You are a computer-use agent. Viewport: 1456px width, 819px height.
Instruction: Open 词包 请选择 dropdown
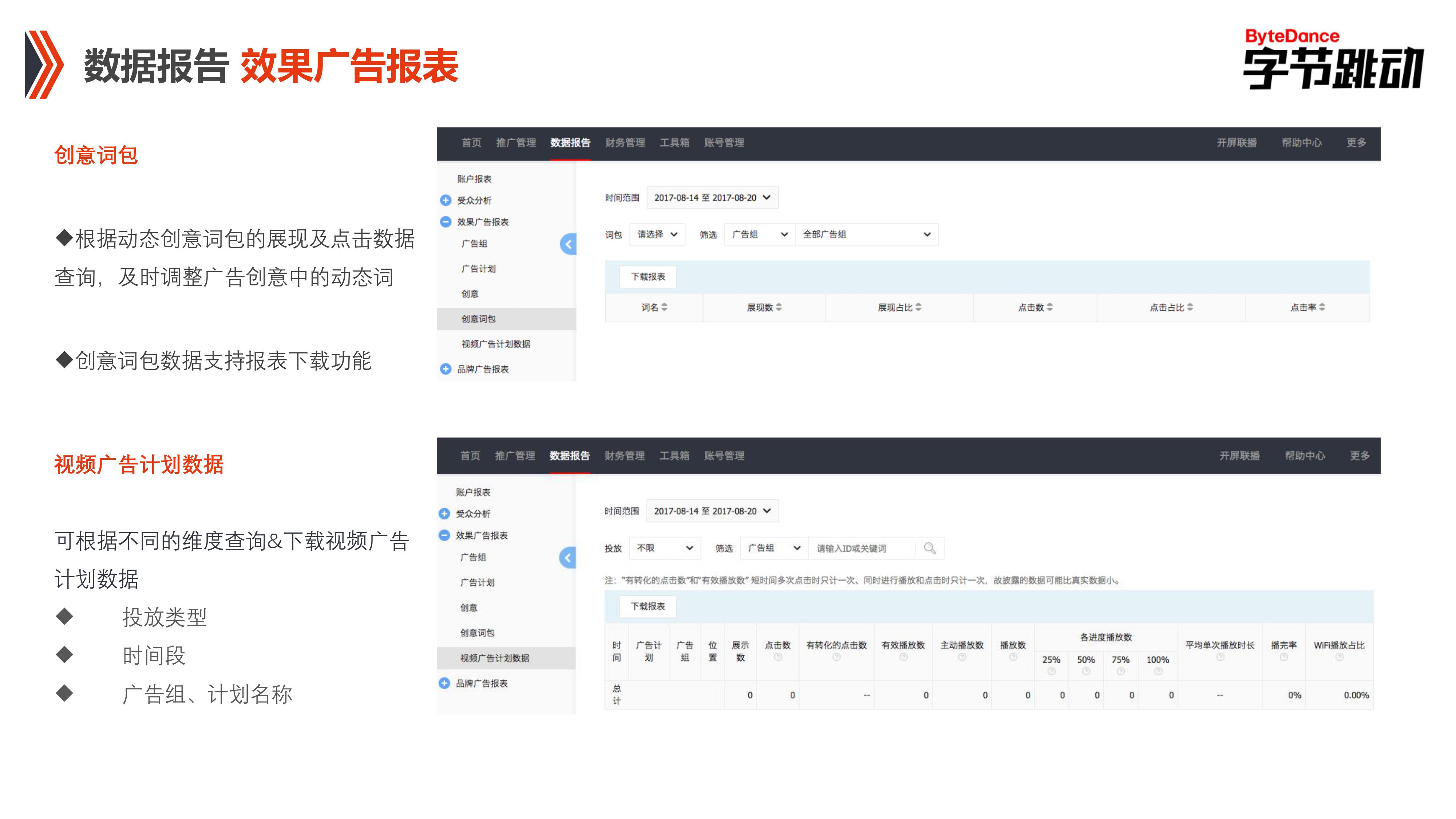(x=657, y=234)
